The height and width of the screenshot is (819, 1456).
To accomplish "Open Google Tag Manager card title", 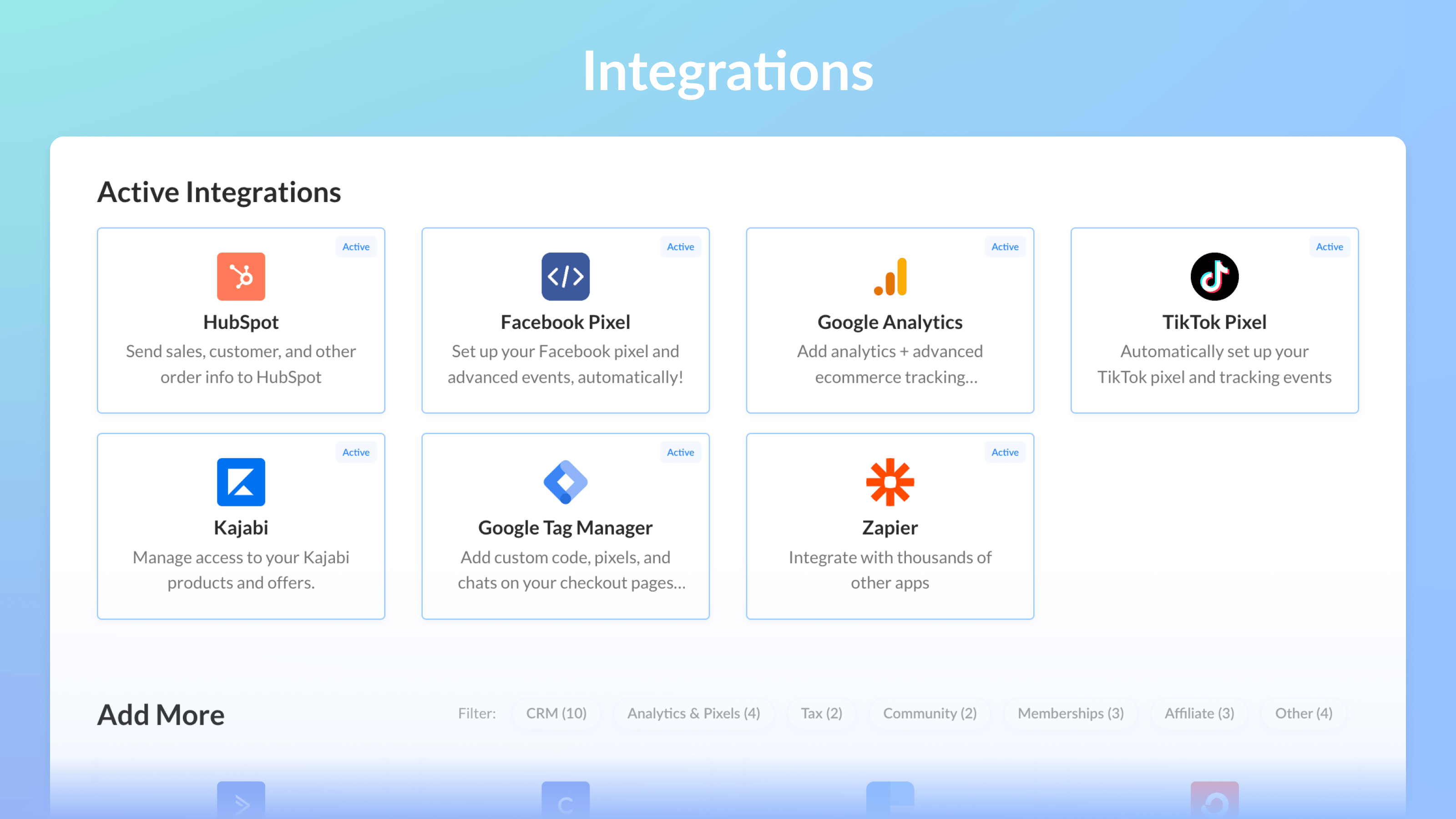I will coord(565,527).
